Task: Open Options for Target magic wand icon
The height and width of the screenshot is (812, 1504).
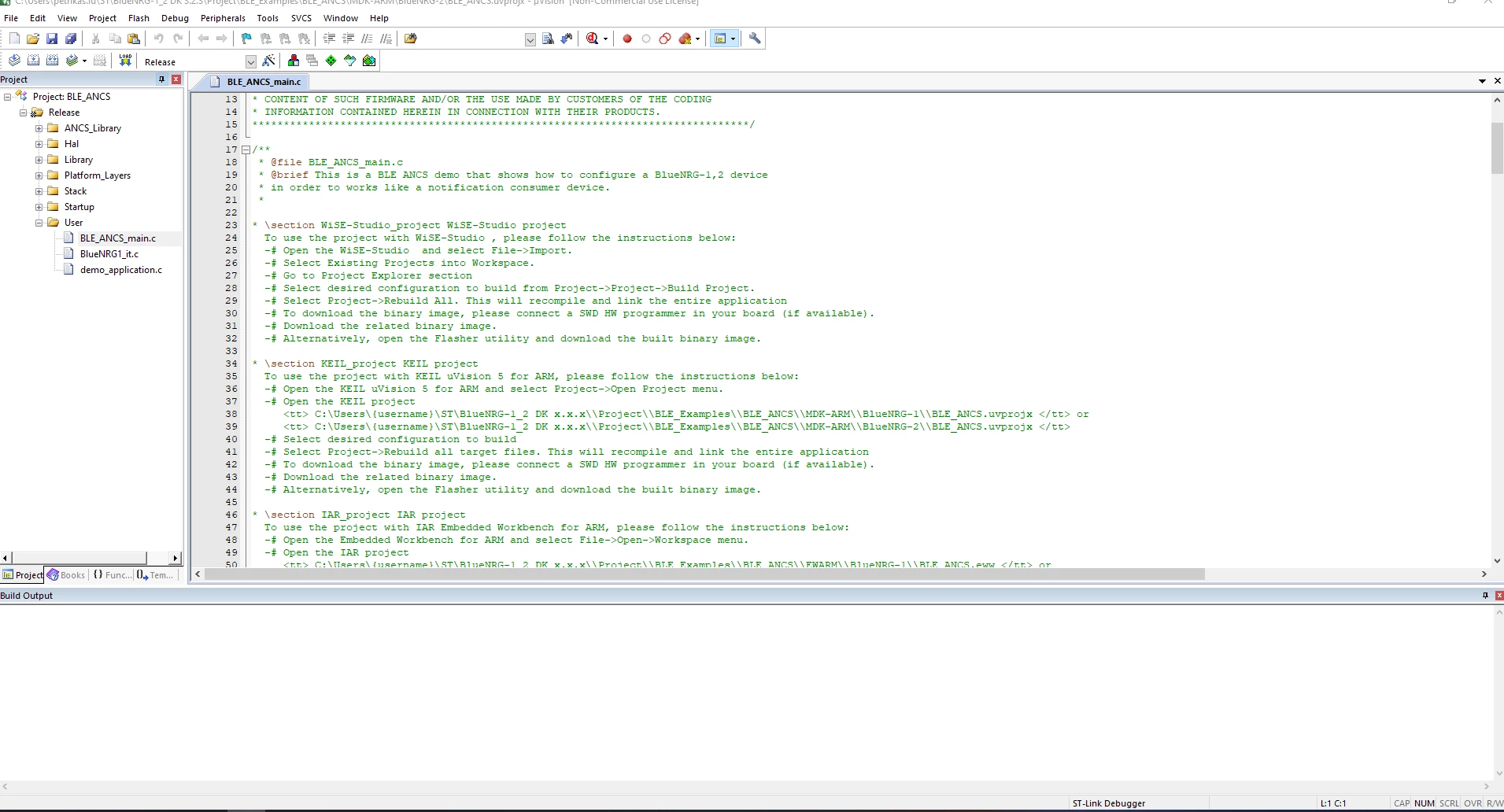Action: point(269,61)
